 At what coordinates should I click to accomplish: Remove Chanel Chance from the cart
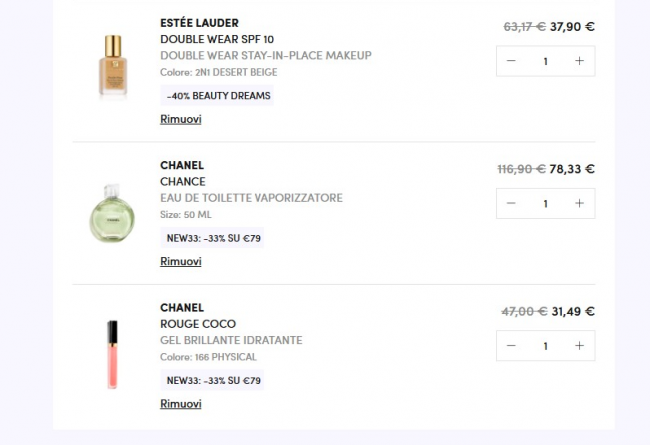click(181, 261)
